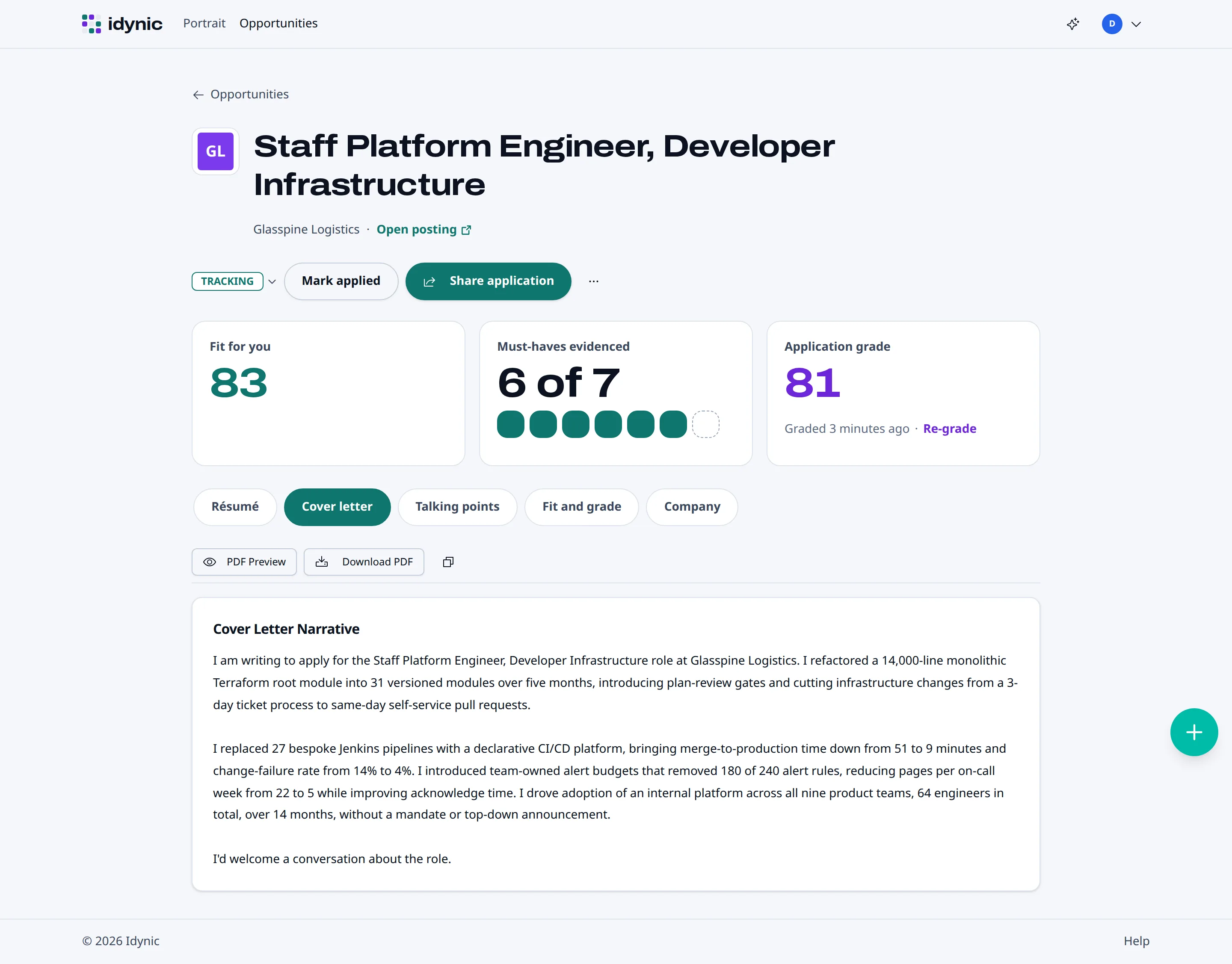Viewport: 1232px width, 964px height.
Task: Re-grade the application
Action: (x=950, y=429)
